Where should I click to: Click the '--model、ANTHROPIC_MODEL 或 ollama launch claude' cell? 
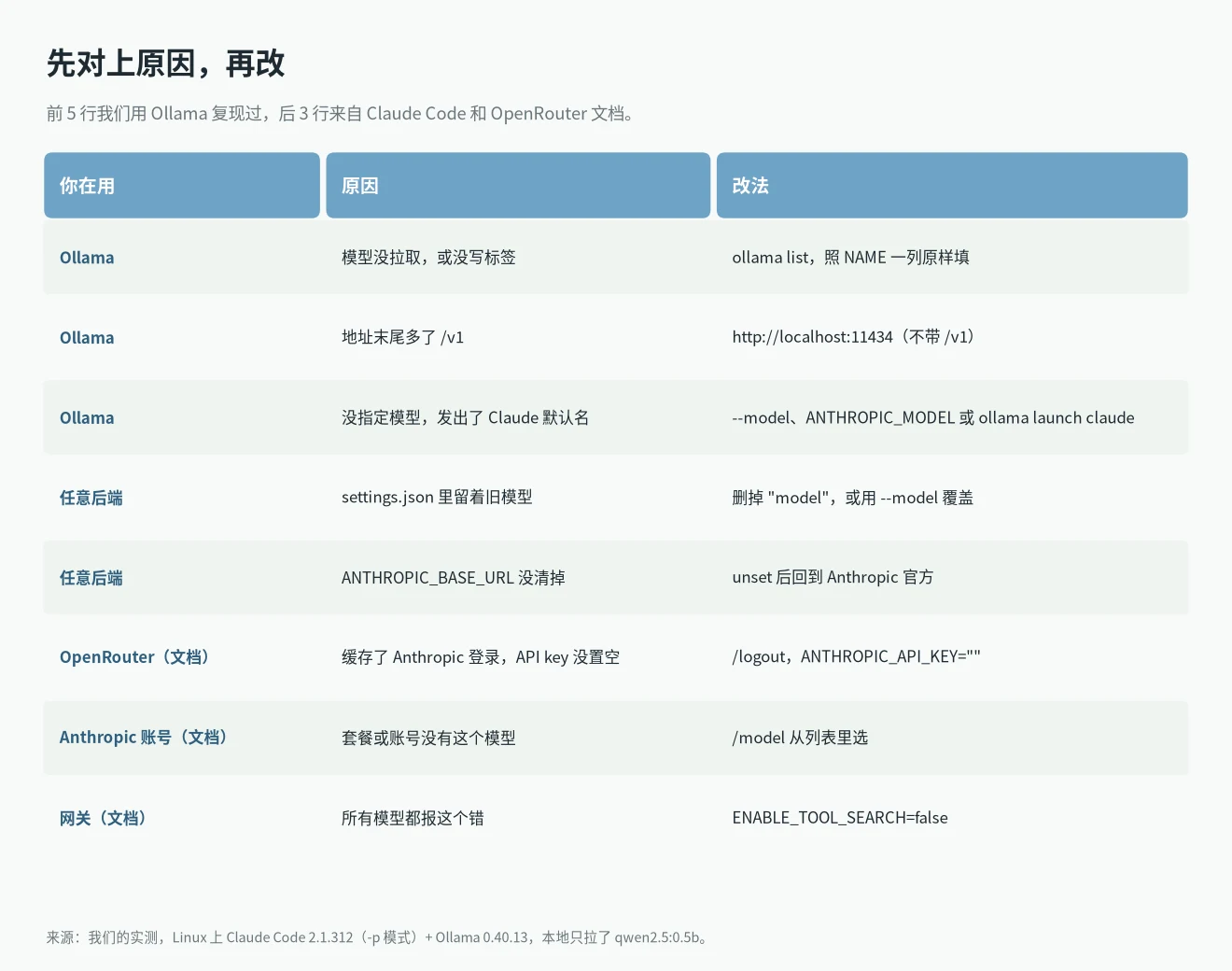click(x=933, y=418)
